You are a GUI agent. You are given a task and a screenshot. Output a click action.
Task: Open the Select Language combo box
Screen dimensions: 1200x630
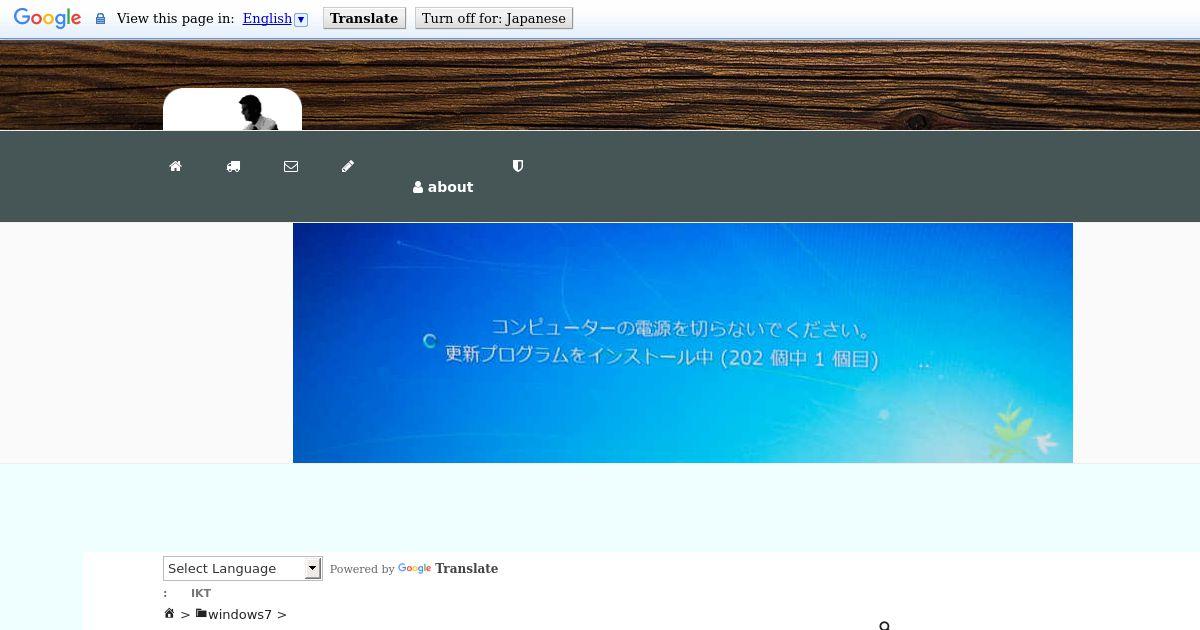pyautogui.click(x=243, y=568)
